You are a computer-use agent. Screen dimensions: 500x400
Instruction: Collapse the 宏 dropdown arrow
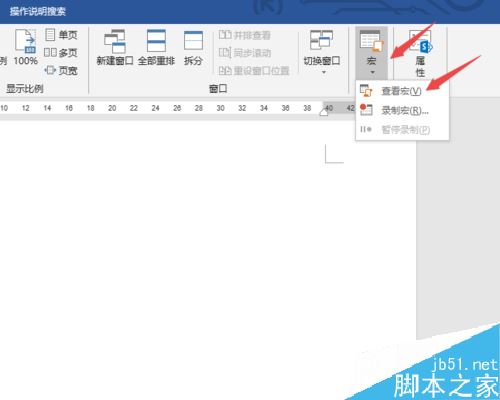[372, 72]
